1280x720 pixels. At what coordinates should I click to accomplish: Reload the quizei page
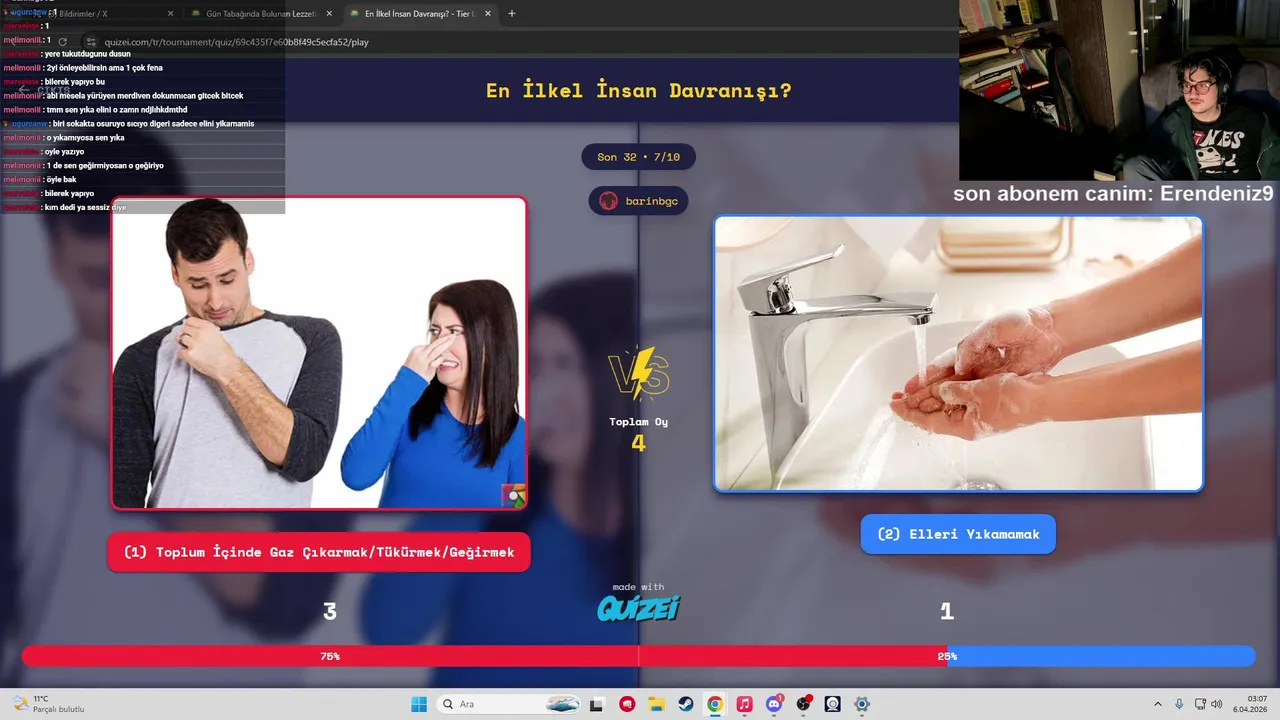point(62,42)
